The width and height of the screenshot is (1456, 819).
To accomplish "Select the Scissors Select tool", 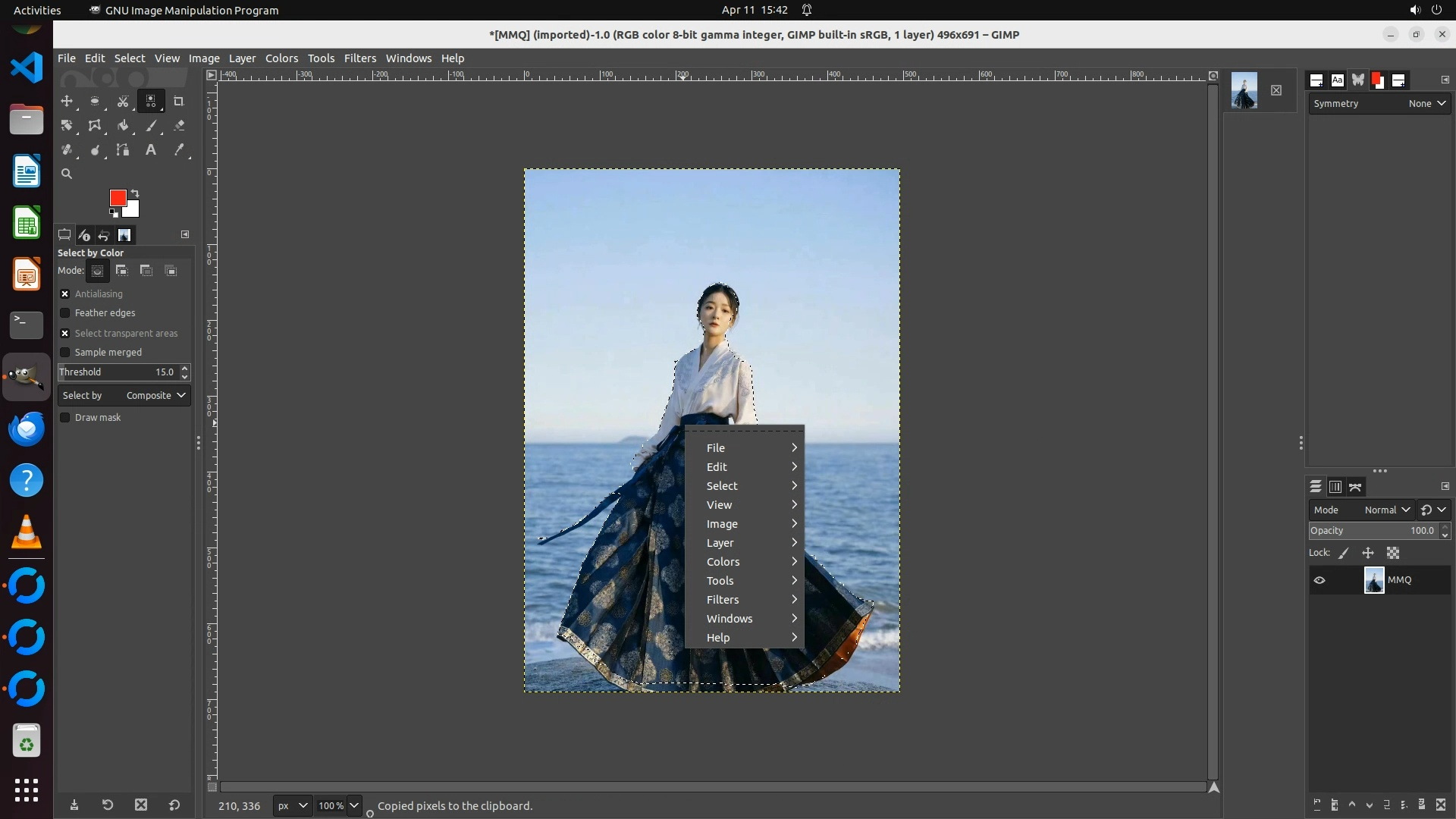I will 122,101.
